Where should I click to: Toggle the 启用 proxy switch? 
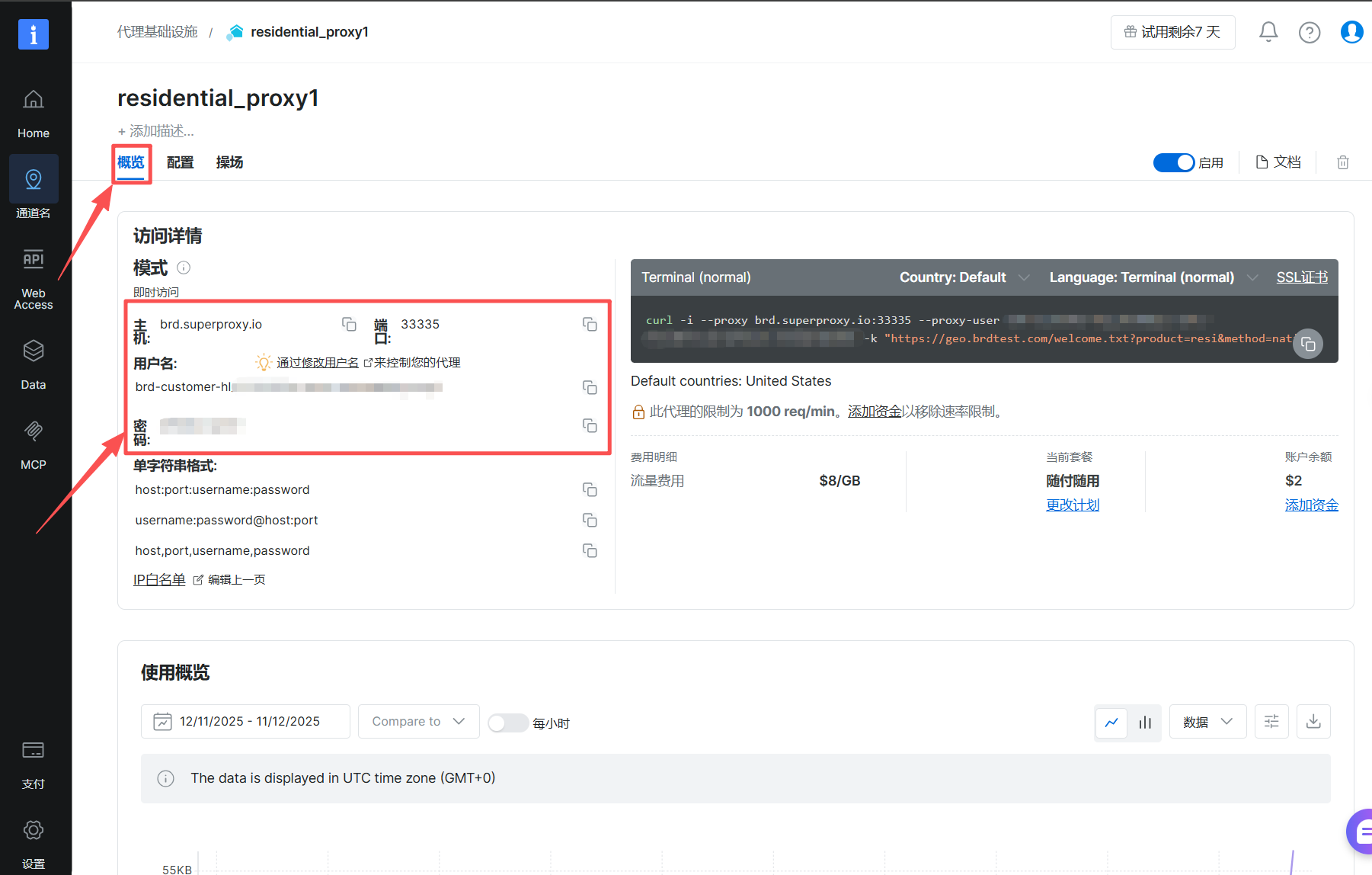tap(1173, 162)
